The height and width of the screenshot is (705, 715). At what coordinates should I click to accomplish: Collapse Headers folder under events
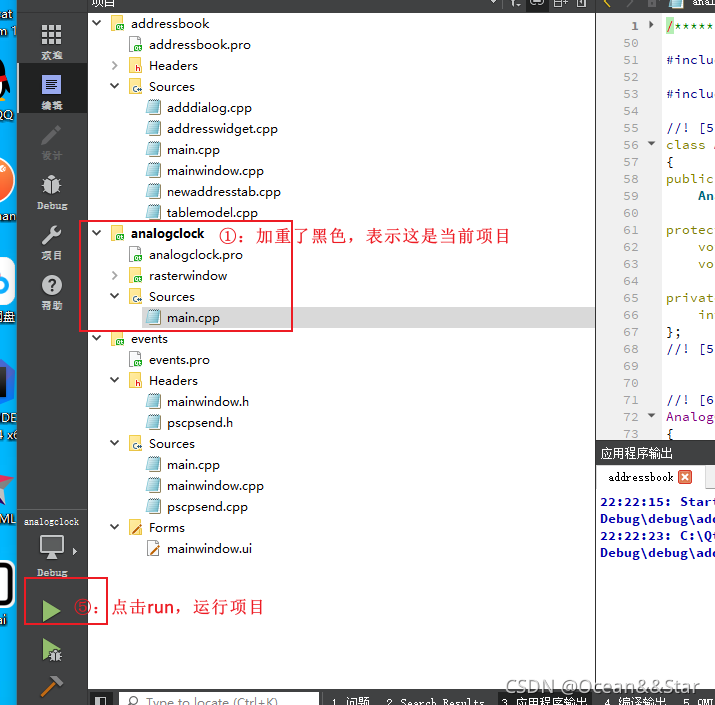point(114,380)
